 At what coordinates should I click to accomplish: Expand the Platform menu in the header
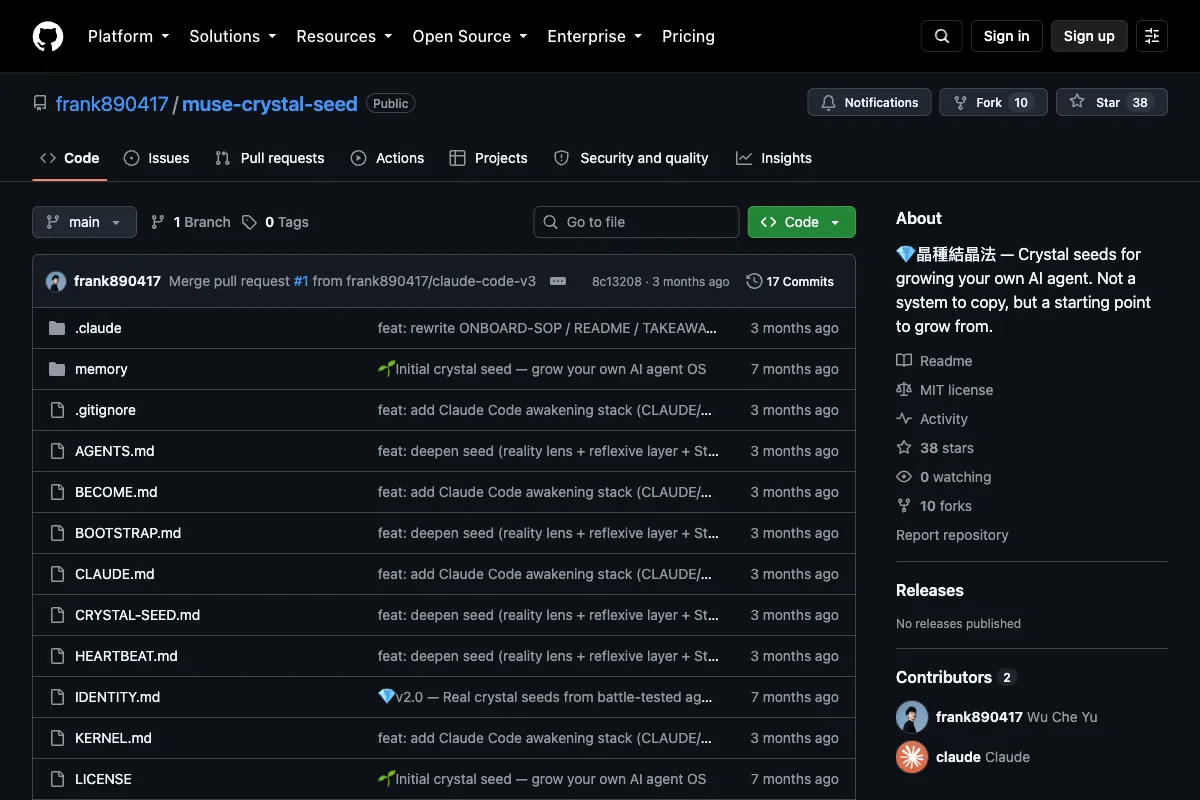point(128,36)
